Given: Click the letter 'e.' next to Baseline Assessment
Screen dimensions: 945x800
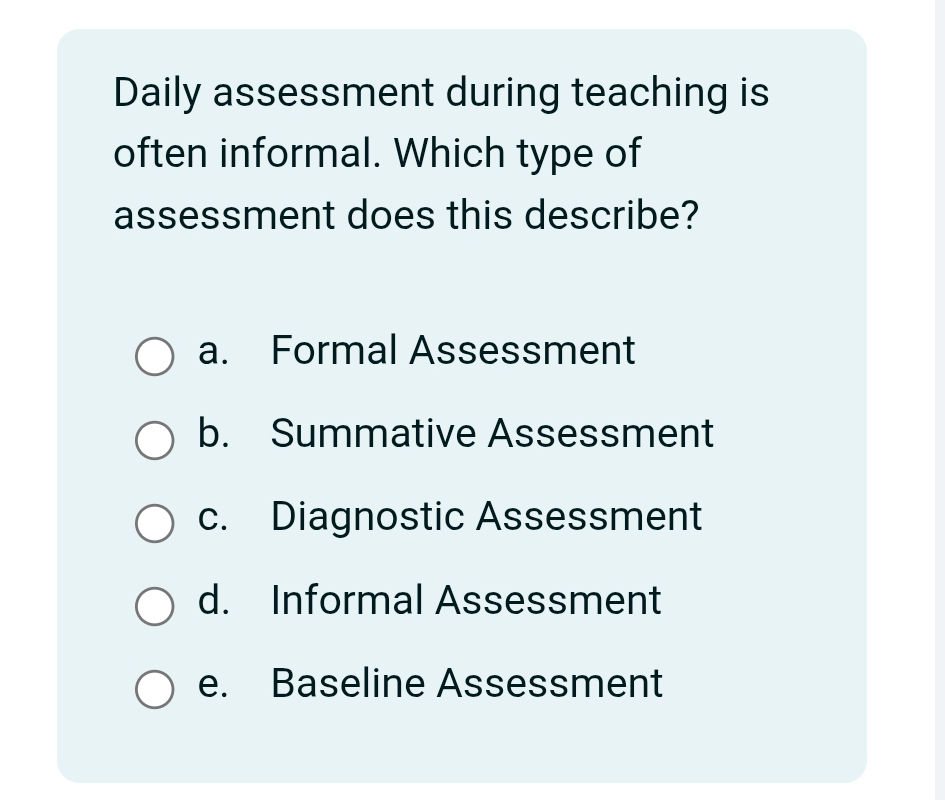Looking at the screenshot, I should click(212, 684).
